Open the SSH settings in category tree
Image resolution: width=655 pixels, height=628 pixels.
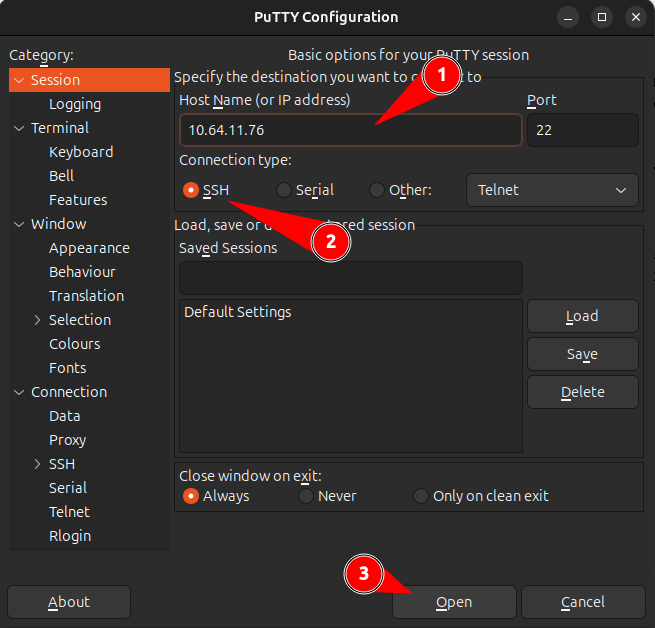click(x=62, y=464)
